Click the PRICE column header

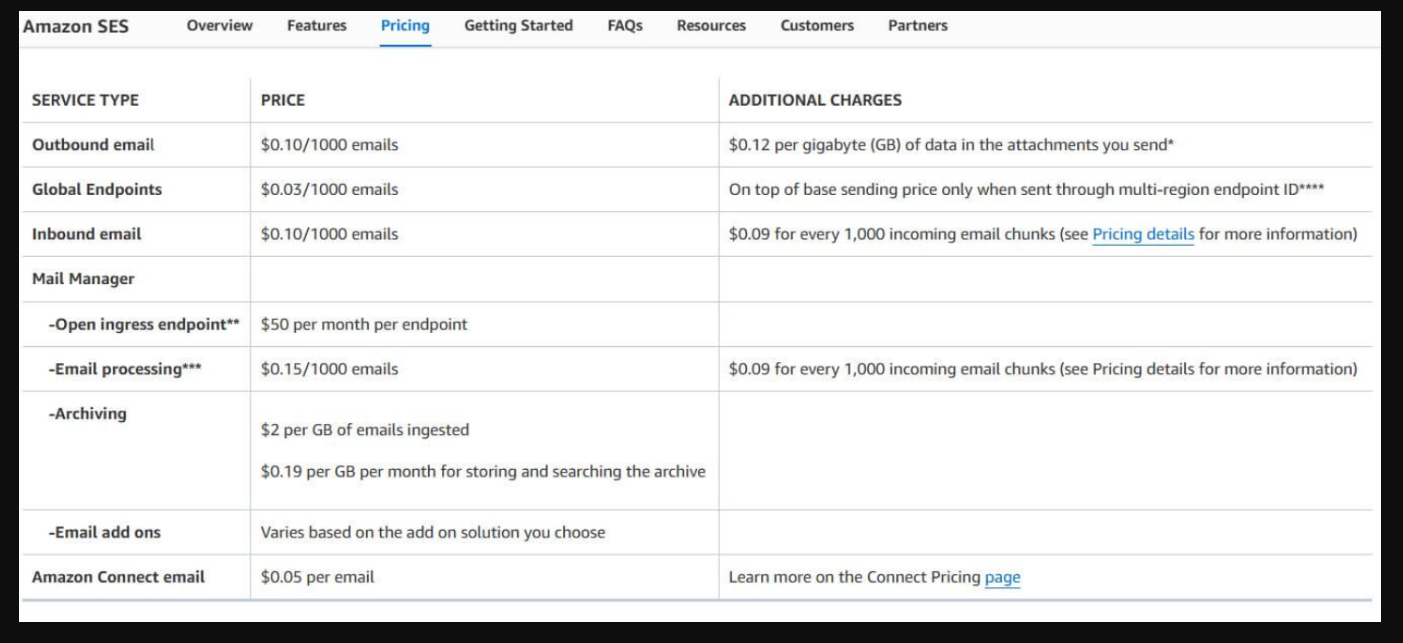pos(282,100)
